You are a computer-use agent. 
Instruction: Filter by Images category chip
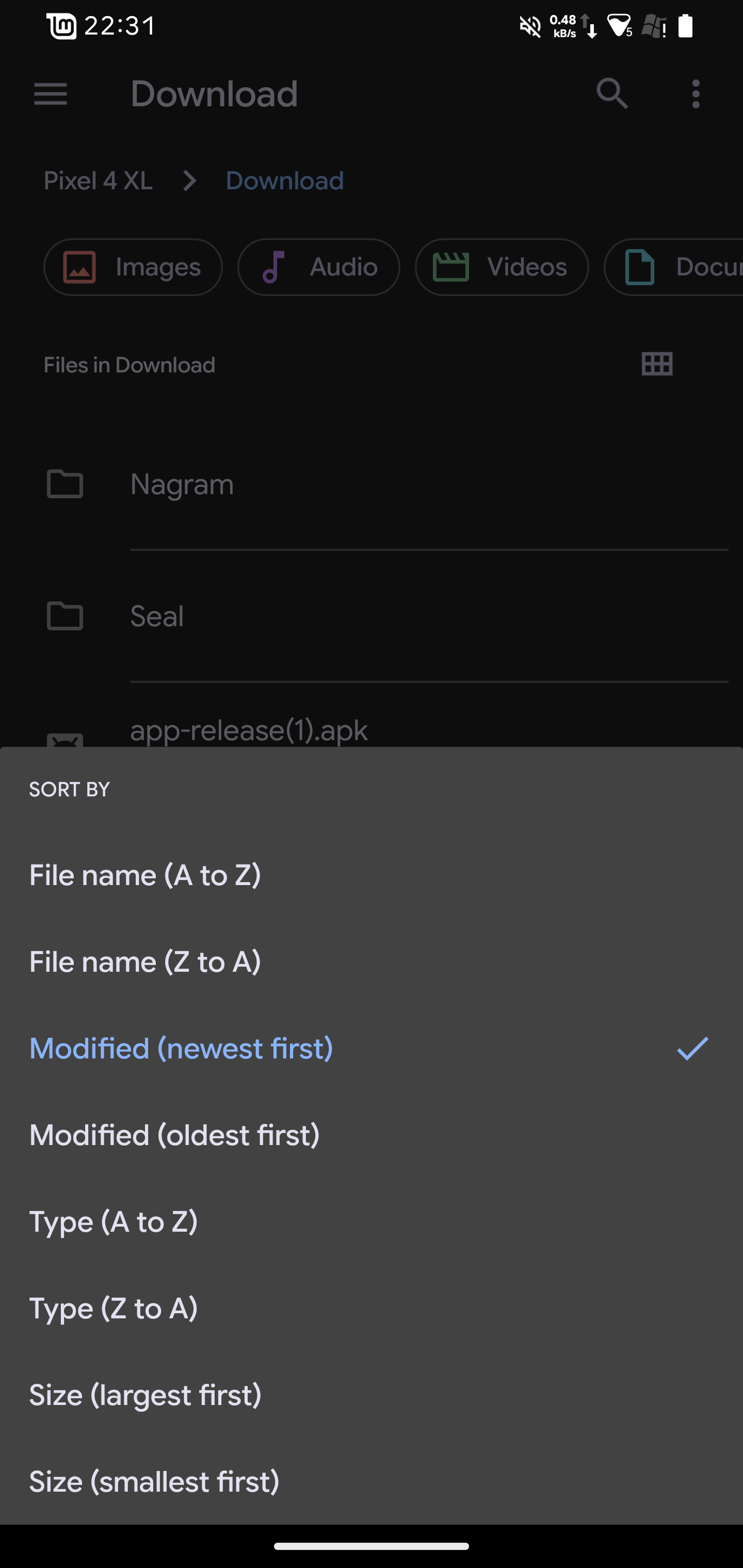[133, 267]
